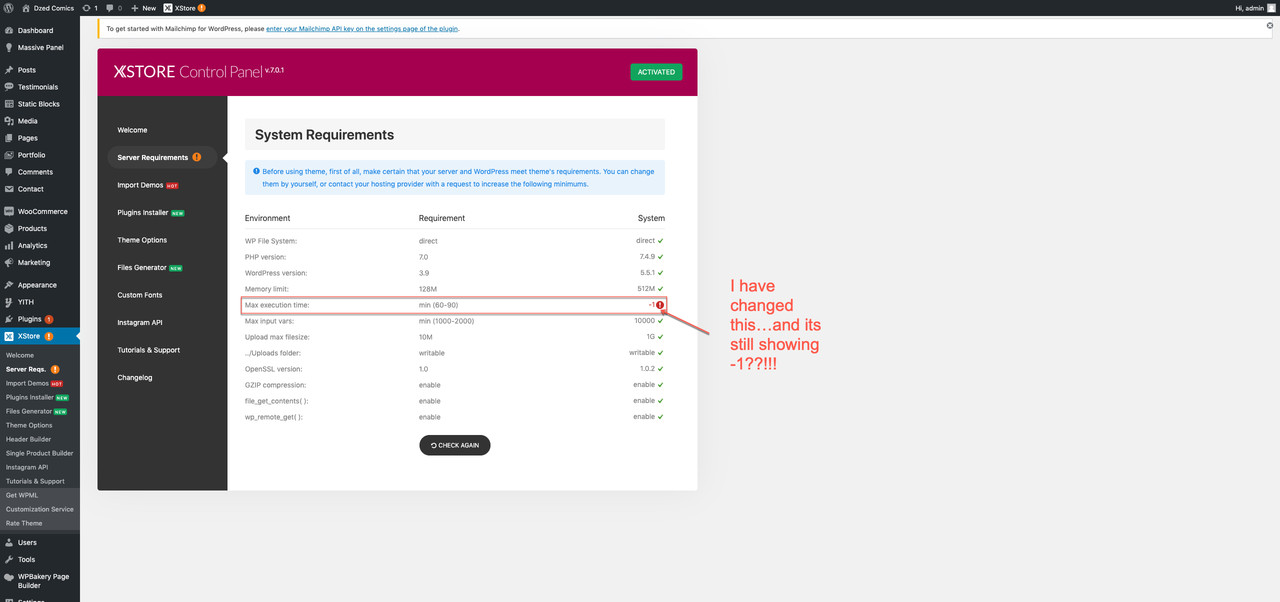Click the Media icon in sidebar
Image resolution: width=1280 pixels, height=602 pixels.
pyautogui.click(x=9, y=121)
